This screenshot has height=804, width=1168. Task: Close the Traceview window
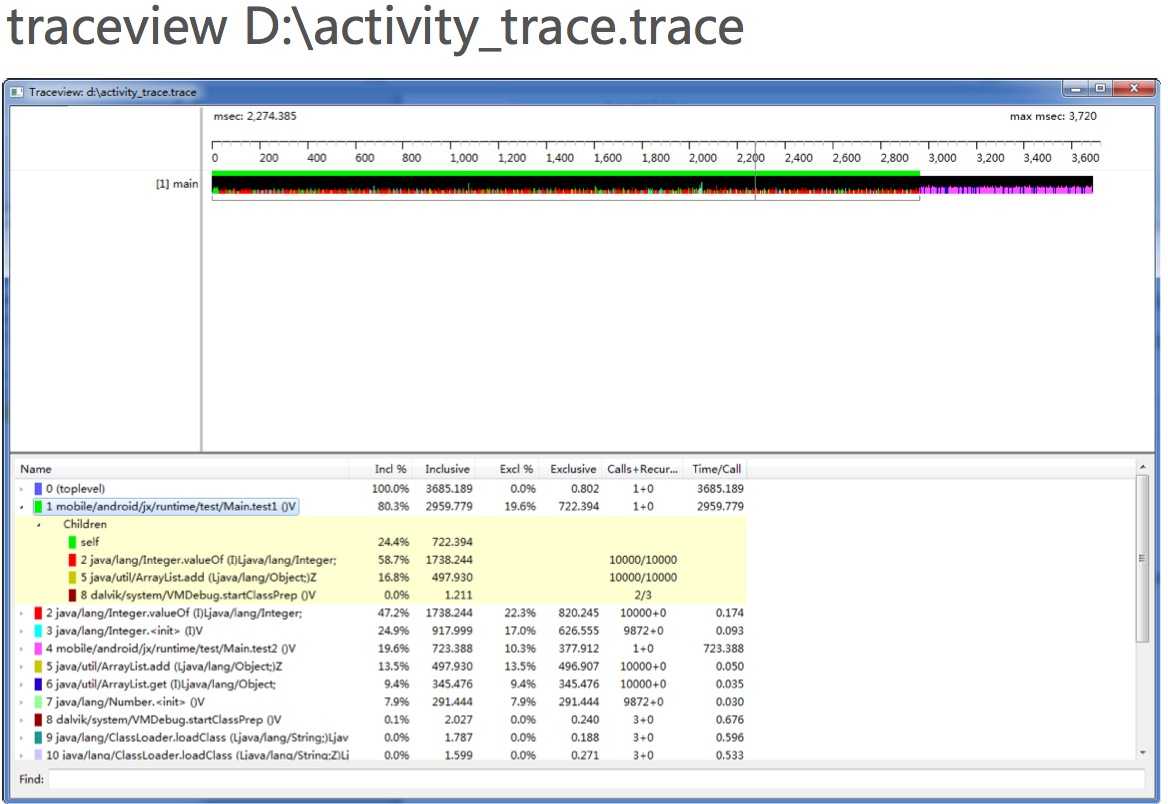click(1133, 89)
